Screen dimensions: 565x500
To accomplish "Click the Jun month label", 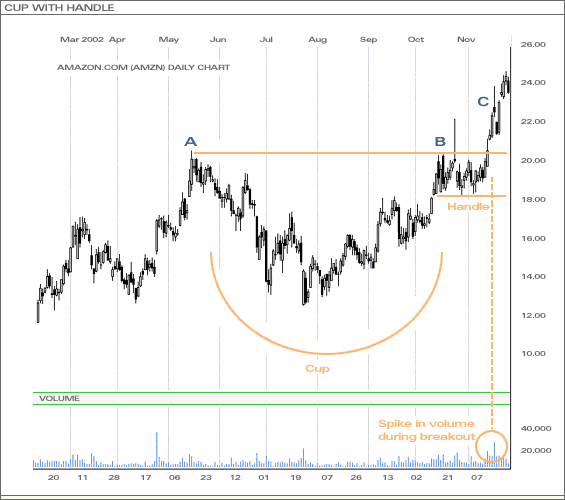I will tap(218, 39).
